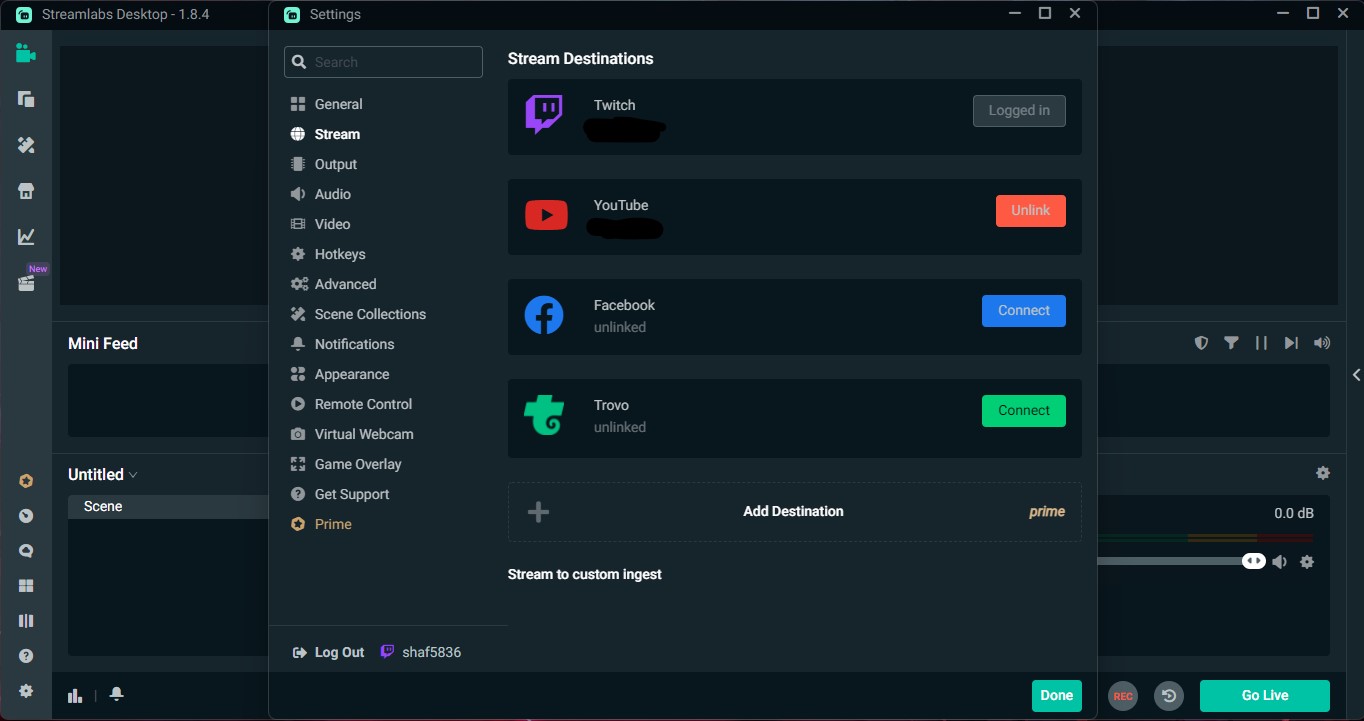Start recording with the REC button
Viewport: 1364px width, 721px height.
1123,696
